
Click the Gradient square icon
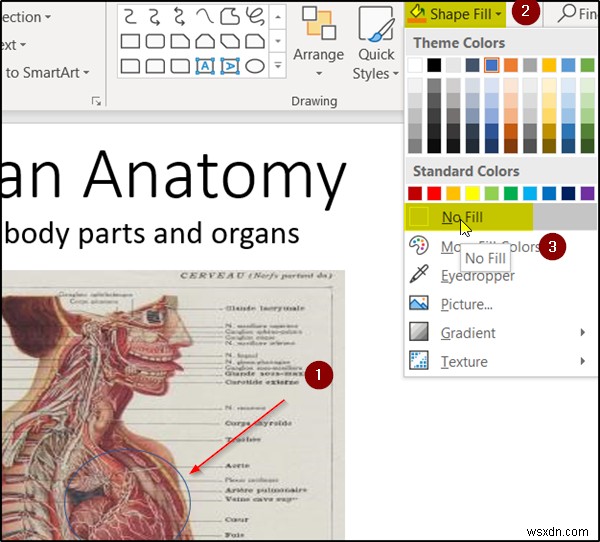(x=419, y=331)
